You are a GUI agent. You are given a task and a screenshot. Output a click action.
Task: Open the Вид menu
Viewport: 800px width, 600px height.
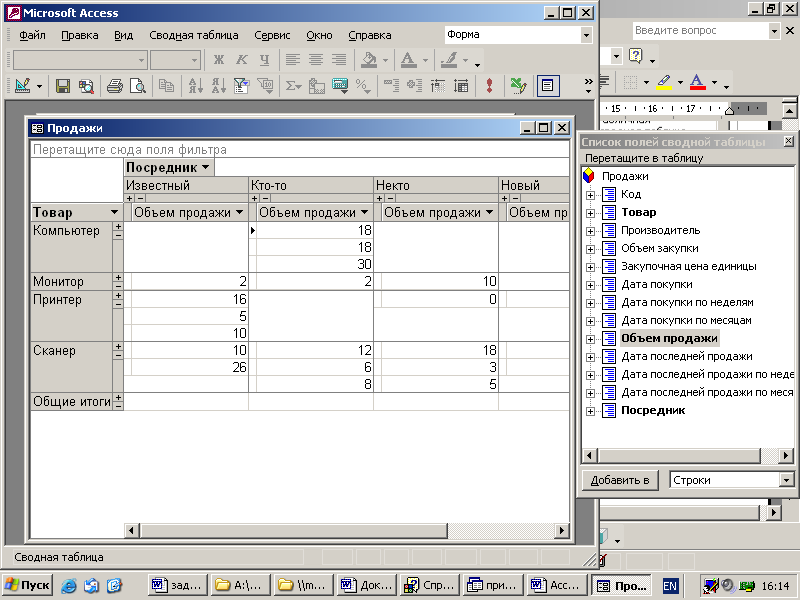point(123,35)
